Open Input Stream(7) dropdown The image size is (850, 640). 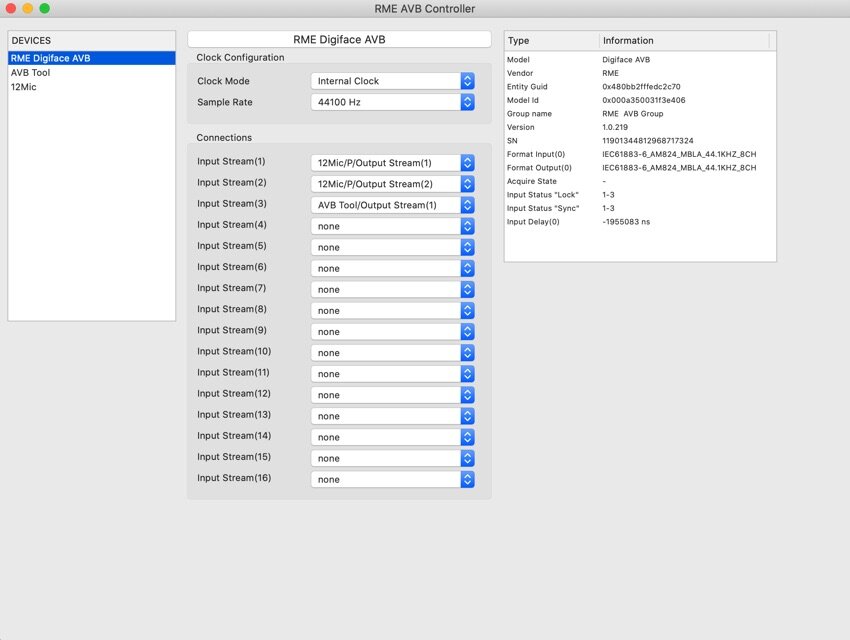coord(392,289)
